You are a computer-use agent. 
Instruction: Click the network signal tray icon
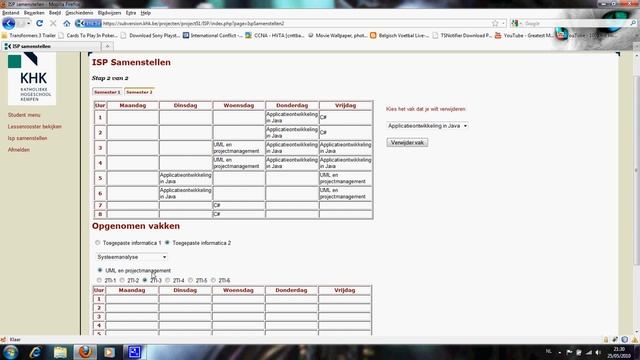point(589,352)
